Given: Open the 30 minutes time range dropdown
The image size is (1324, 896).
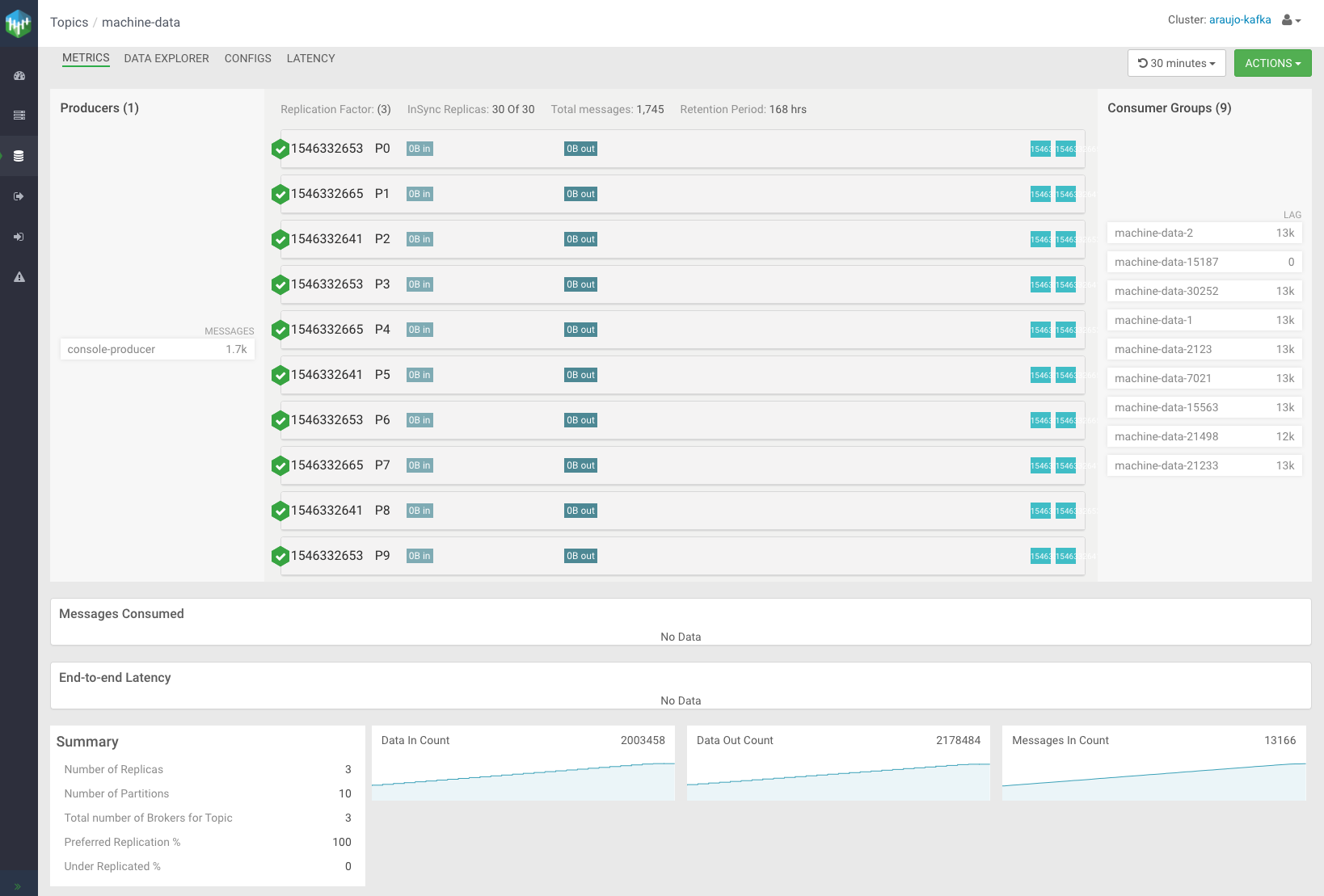Looking at the screenshot, I should (1176, 63).
